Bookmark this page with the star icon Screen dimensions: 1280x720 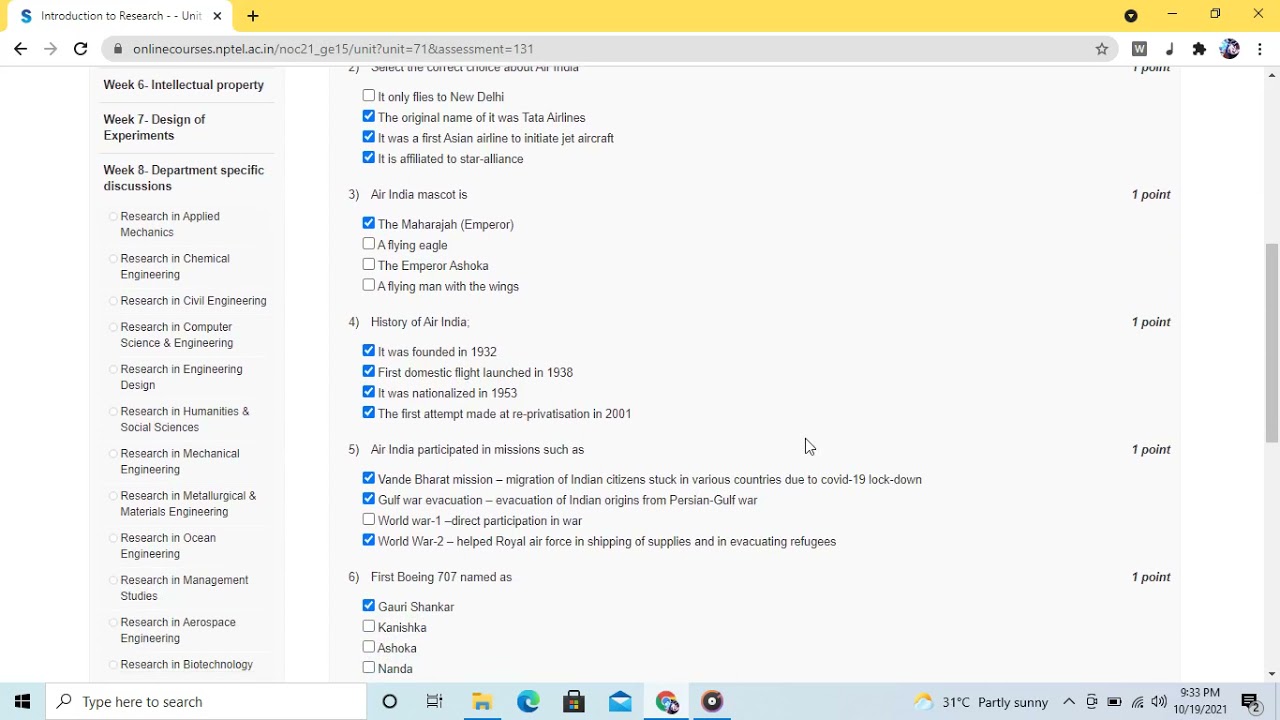tap(1102, 48)
